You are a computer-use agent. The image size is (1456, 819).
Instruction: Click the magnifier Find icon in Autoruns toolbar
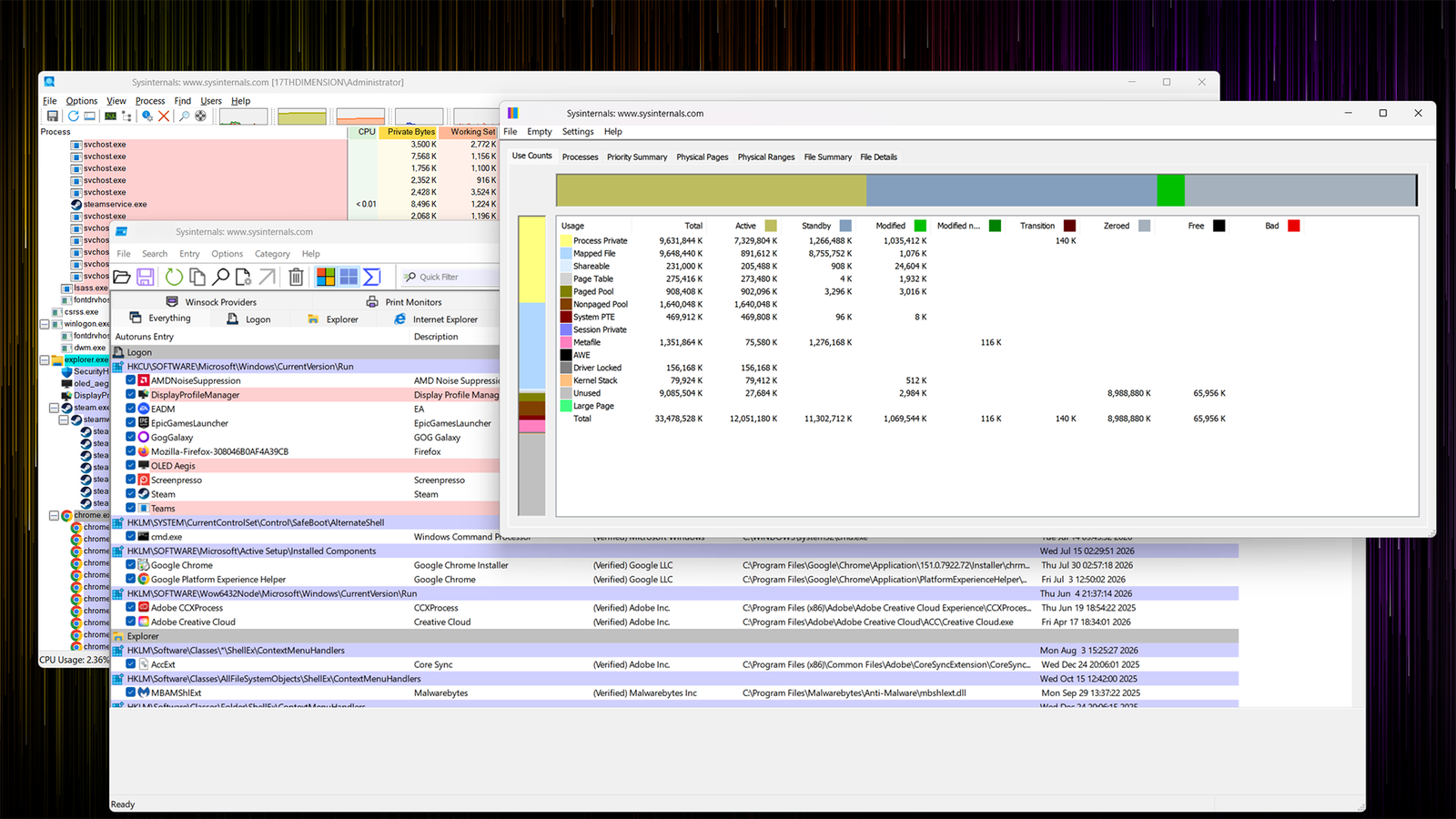(220, 277)
